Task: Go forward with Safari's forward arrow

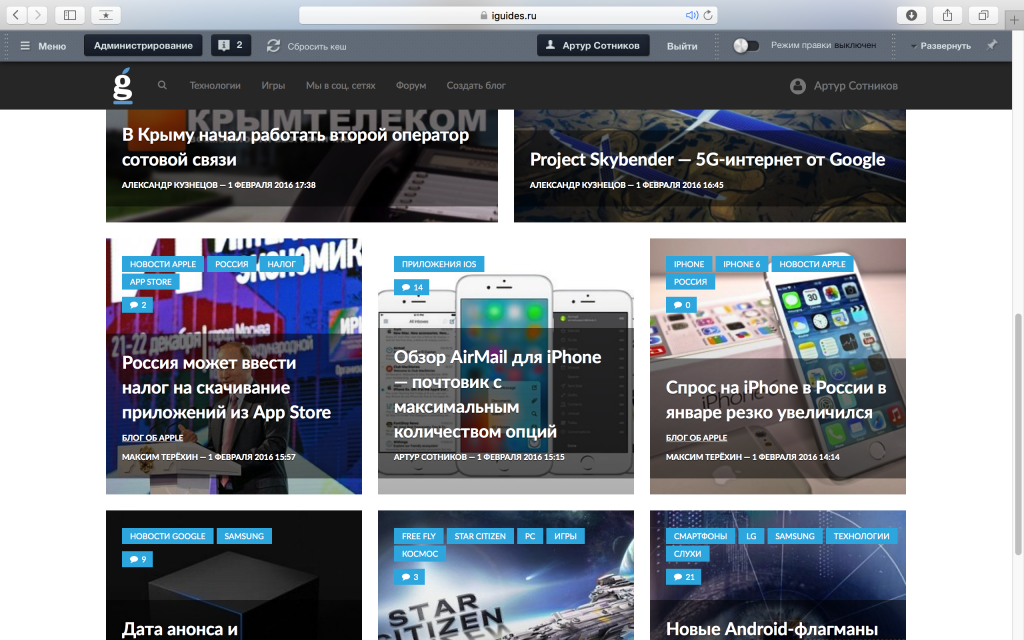Action: [x=37, y=14]
